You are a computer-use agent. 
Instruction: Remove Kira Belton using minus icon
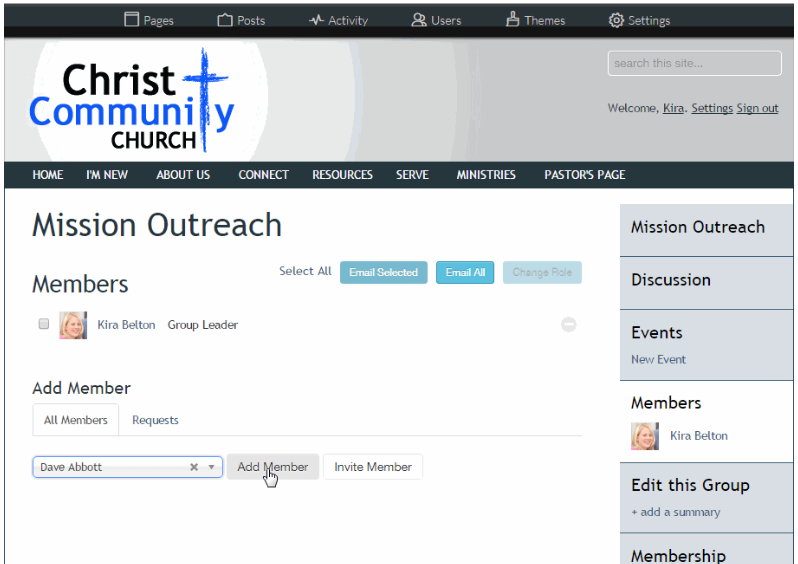(x=568, y=324)
